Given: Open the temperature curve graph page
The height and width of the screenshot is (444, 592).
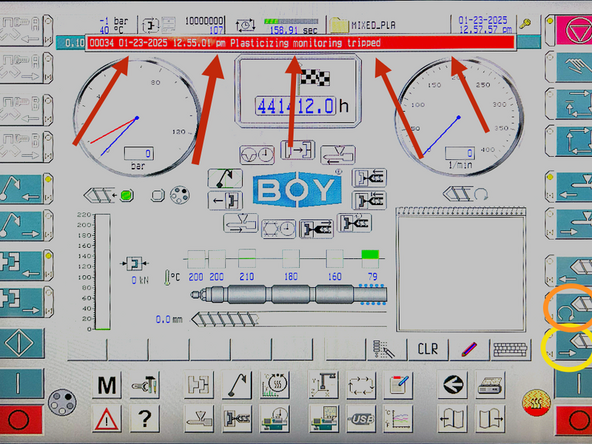Looking at the screenshot, I should click(398, 419).
